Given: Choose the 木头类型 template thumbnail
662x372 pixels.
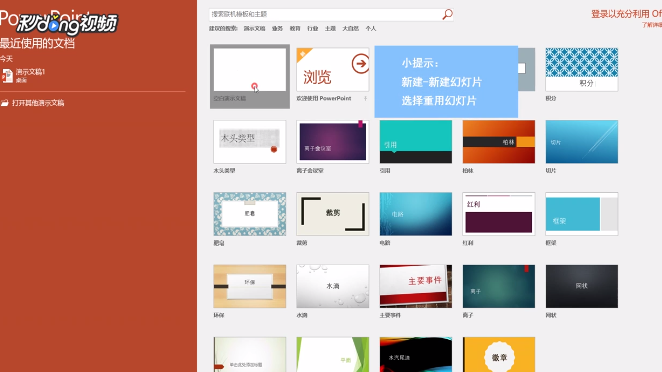Looking at the screenshot, I should (x=250, y=142).
